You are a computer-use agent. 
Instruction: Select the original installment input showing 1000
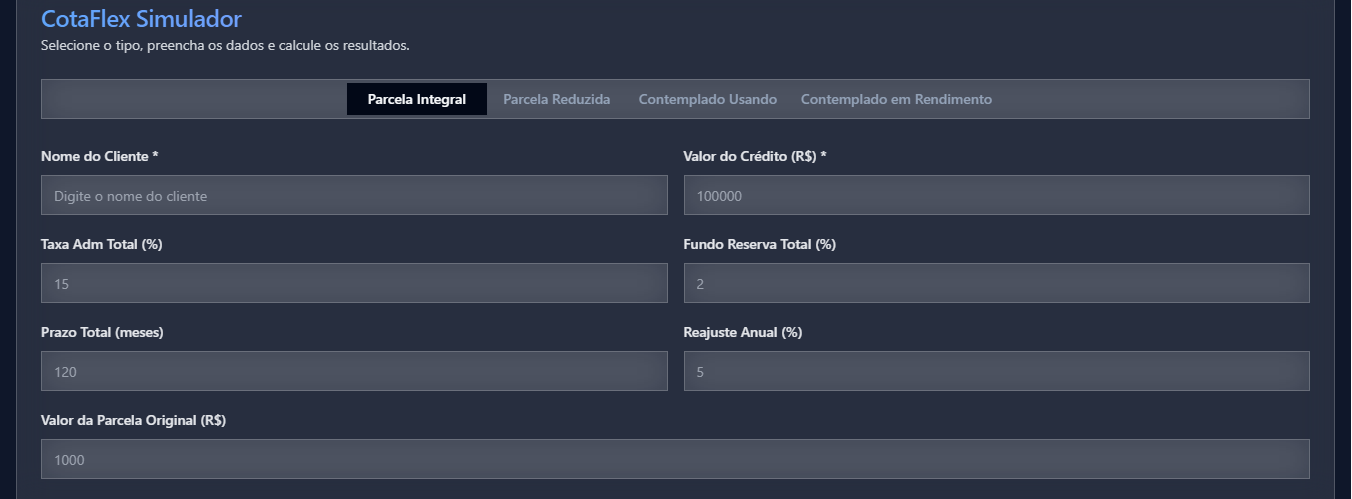[675, 459]
